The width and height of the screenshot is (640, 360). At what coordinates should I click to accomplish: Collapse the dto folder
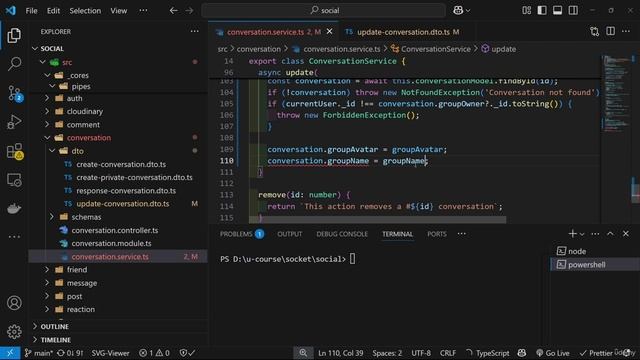[52, 151]
